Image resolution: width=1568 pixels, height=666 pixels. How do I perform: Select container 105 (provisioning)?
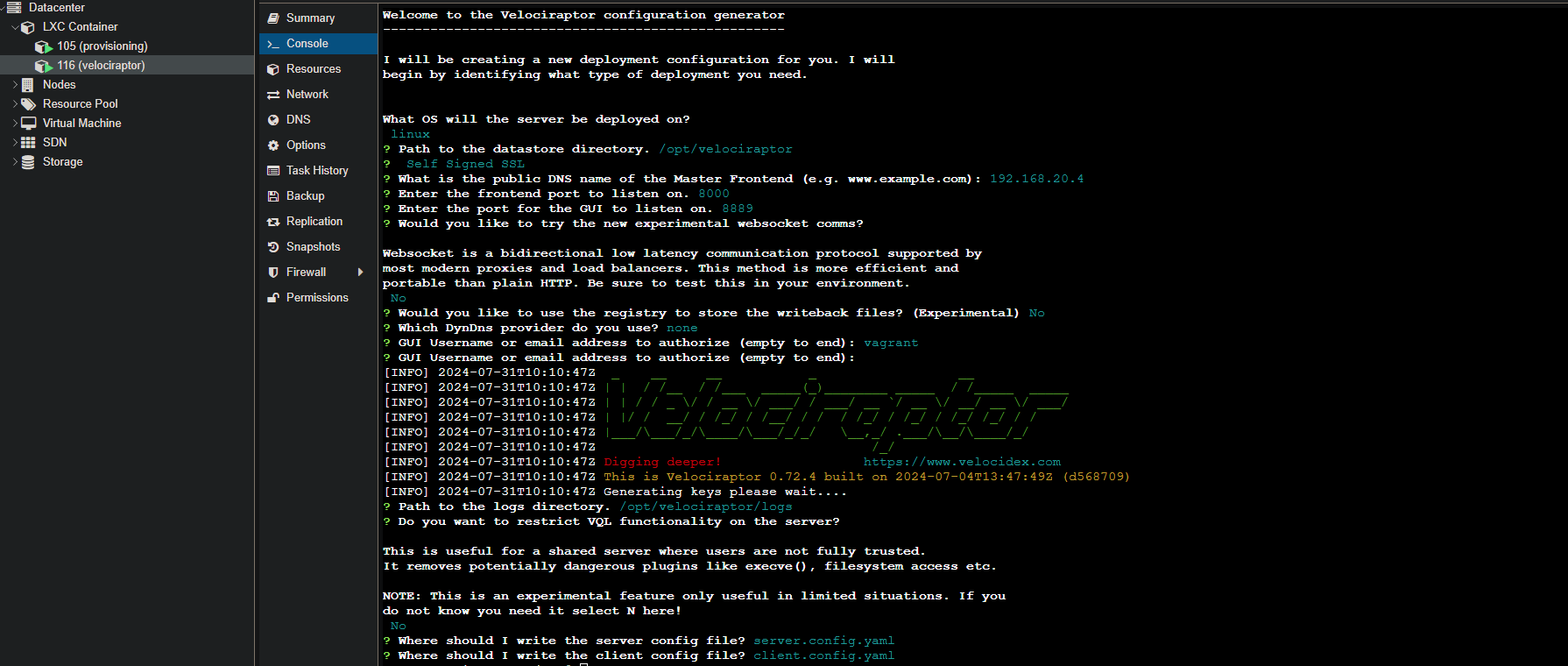coord(102,46)
